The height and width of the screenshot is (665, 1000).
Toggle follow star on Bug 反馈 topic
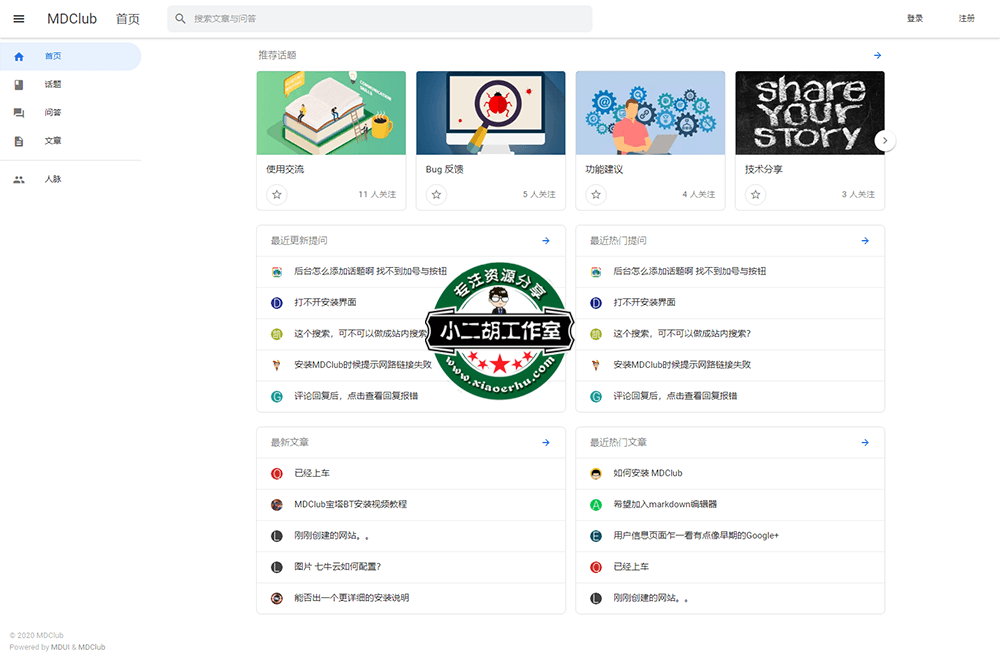tap(435, 195)
